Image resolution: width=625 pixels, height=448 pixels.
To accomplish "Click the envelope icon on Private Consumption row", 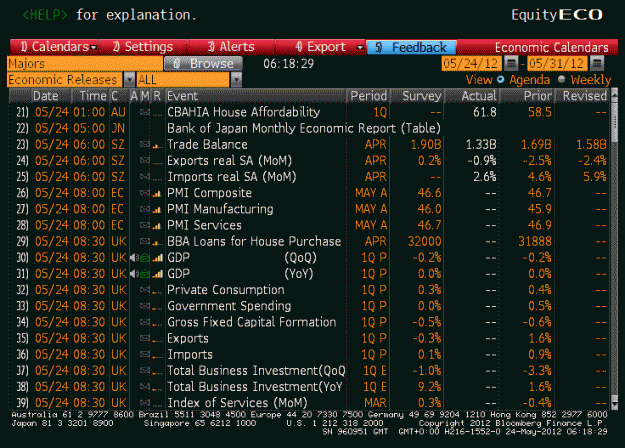I will [145, 290].
